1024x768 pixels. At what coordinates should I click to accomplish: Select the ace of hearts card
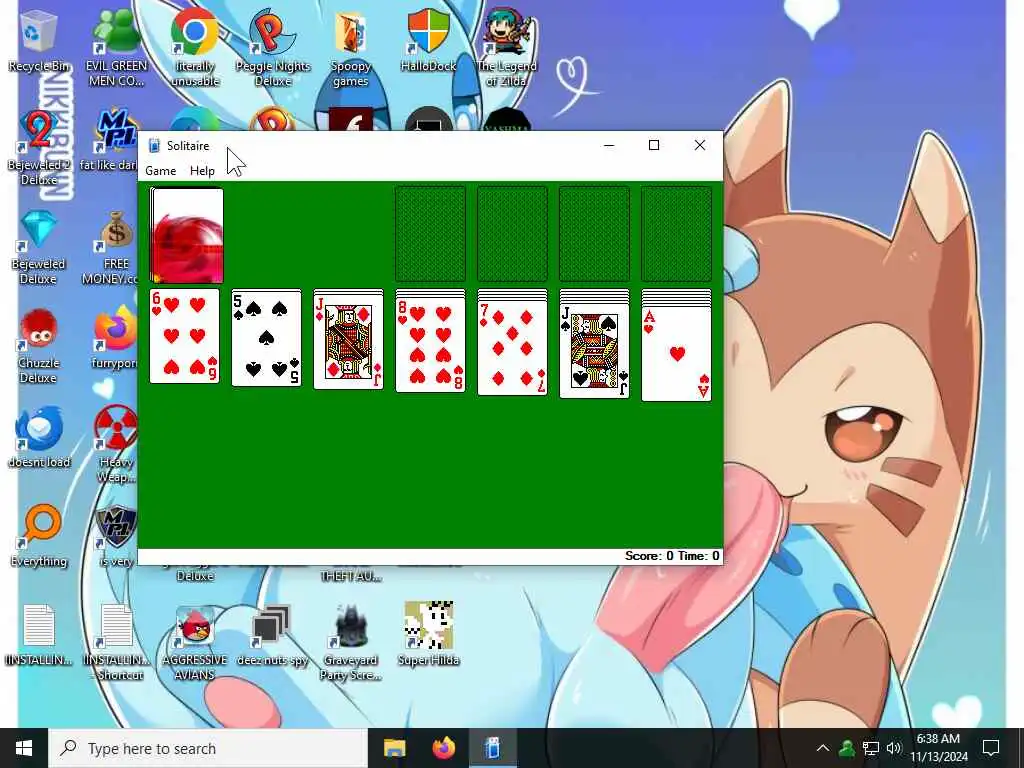[677, 353]
